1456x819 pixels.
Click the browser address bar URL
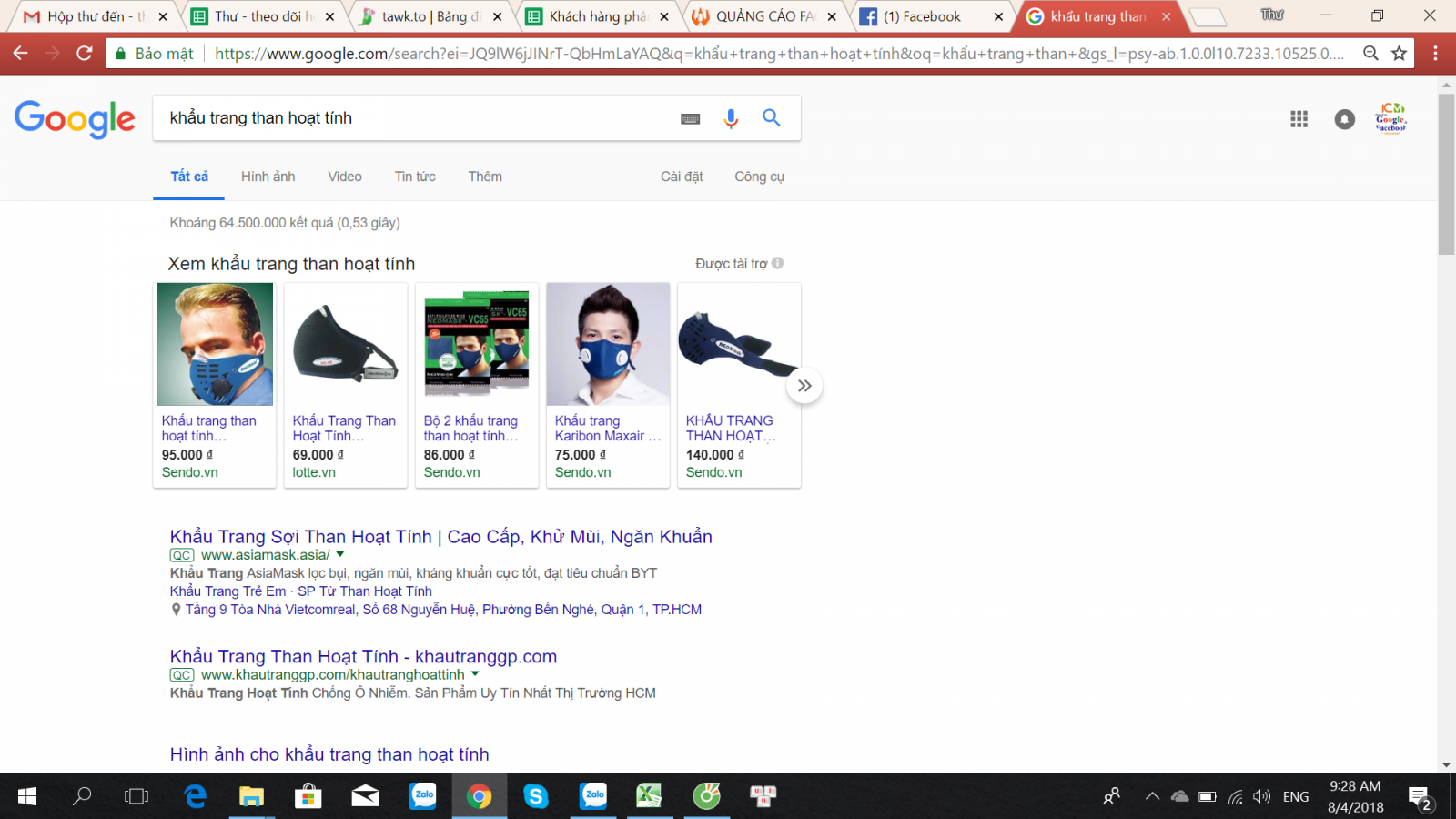coord(779,54)
